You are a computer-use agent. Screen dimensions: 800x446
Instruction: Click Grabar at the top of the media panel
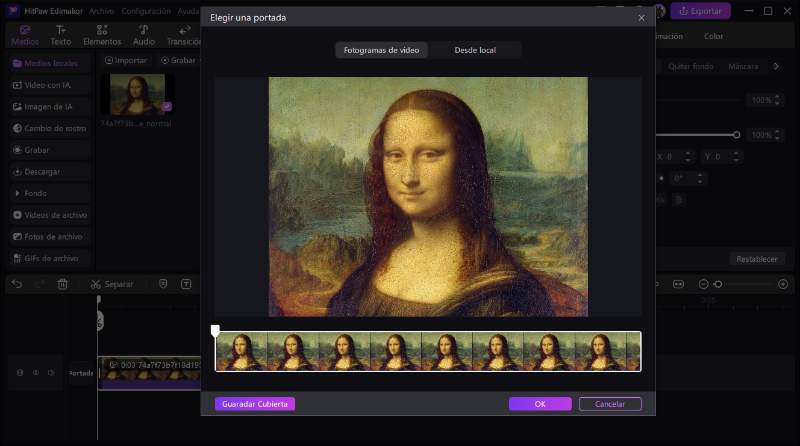(179, 60)
